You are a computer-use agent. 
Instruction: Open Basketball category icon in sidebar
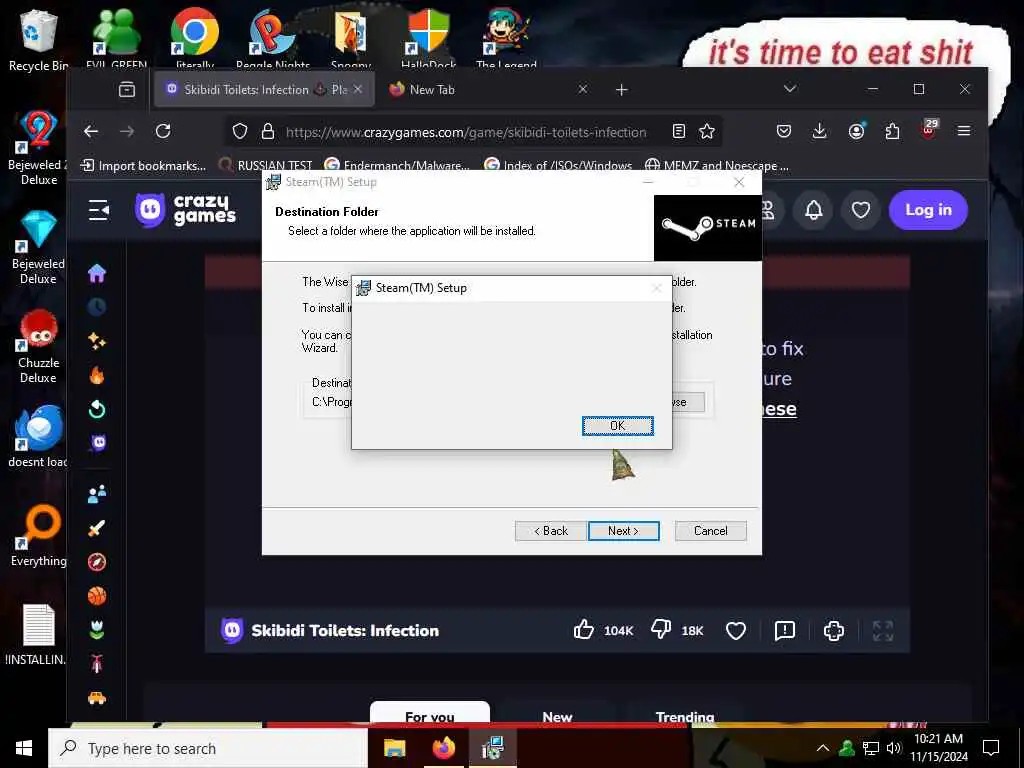97,596
